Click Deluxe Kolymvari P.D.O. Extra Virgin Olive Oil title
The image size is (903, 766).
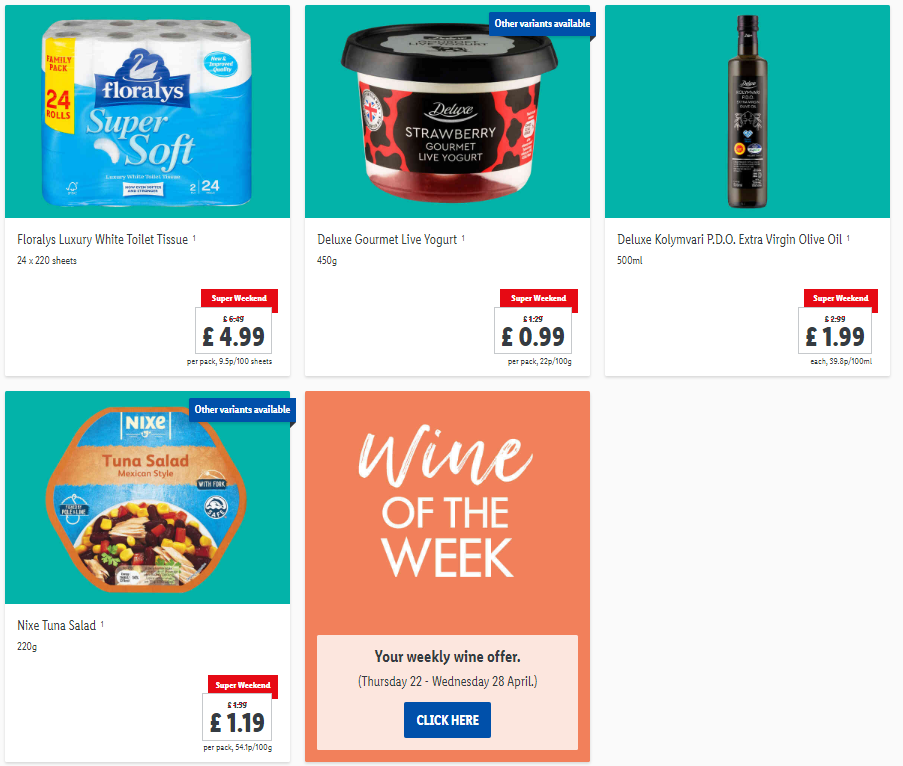730,240
